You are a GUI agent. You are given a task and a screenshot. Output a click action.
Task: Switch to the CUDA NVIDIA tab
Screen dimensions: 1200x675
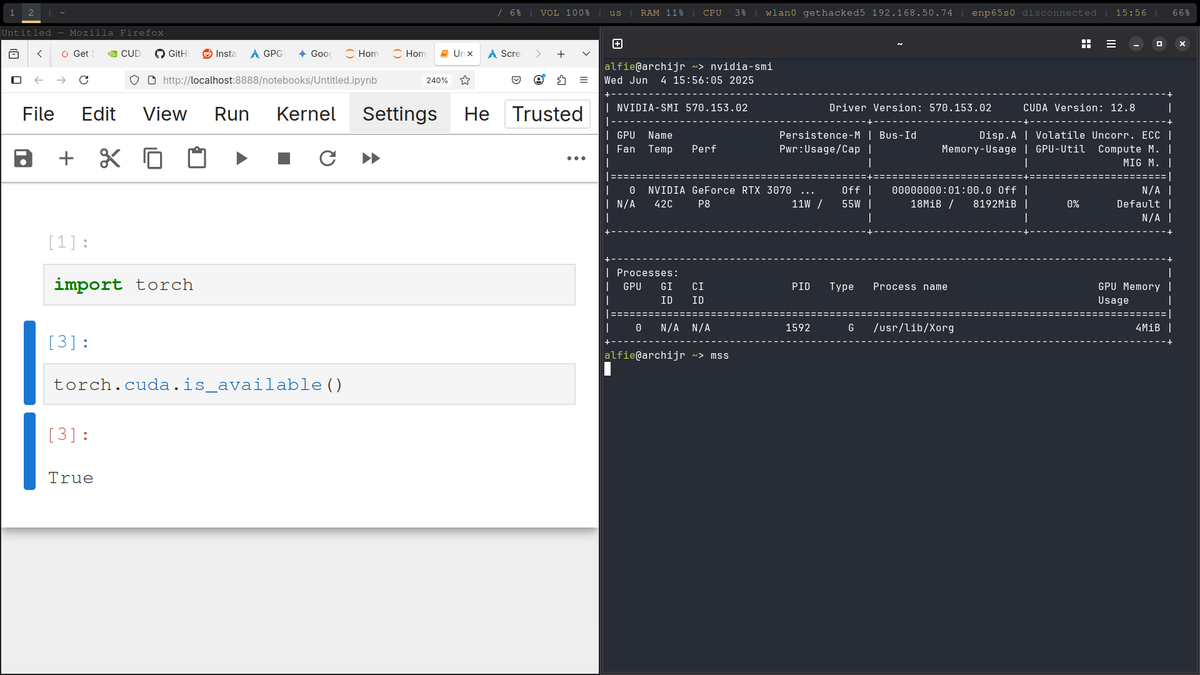click(x=124, y=53)
